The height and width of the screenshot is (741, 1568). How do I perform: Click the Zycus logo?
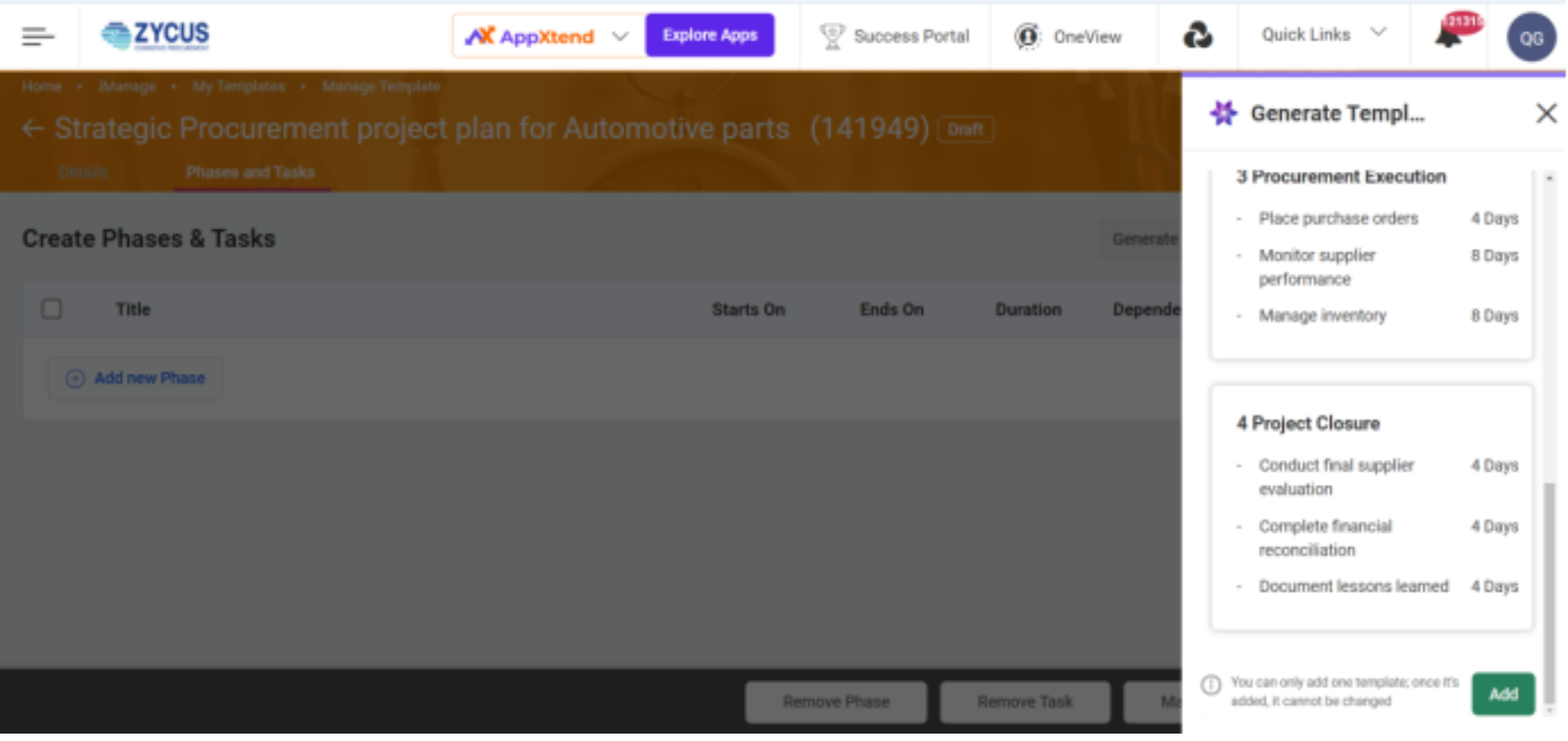(155, 35)
